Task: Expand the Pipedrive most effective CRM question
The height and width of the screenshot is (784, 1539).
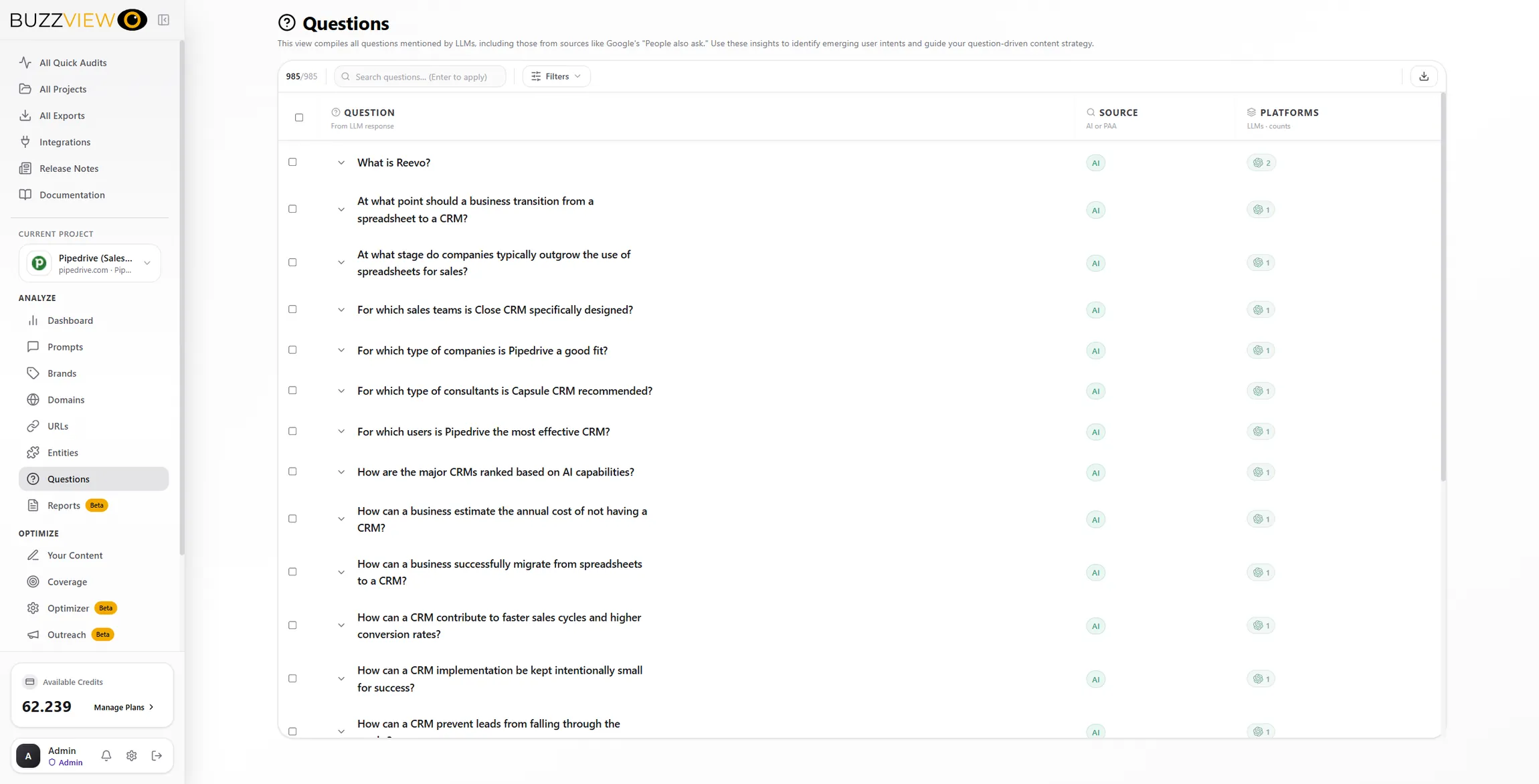Action: pyautogui.click(x=341, y=431)
